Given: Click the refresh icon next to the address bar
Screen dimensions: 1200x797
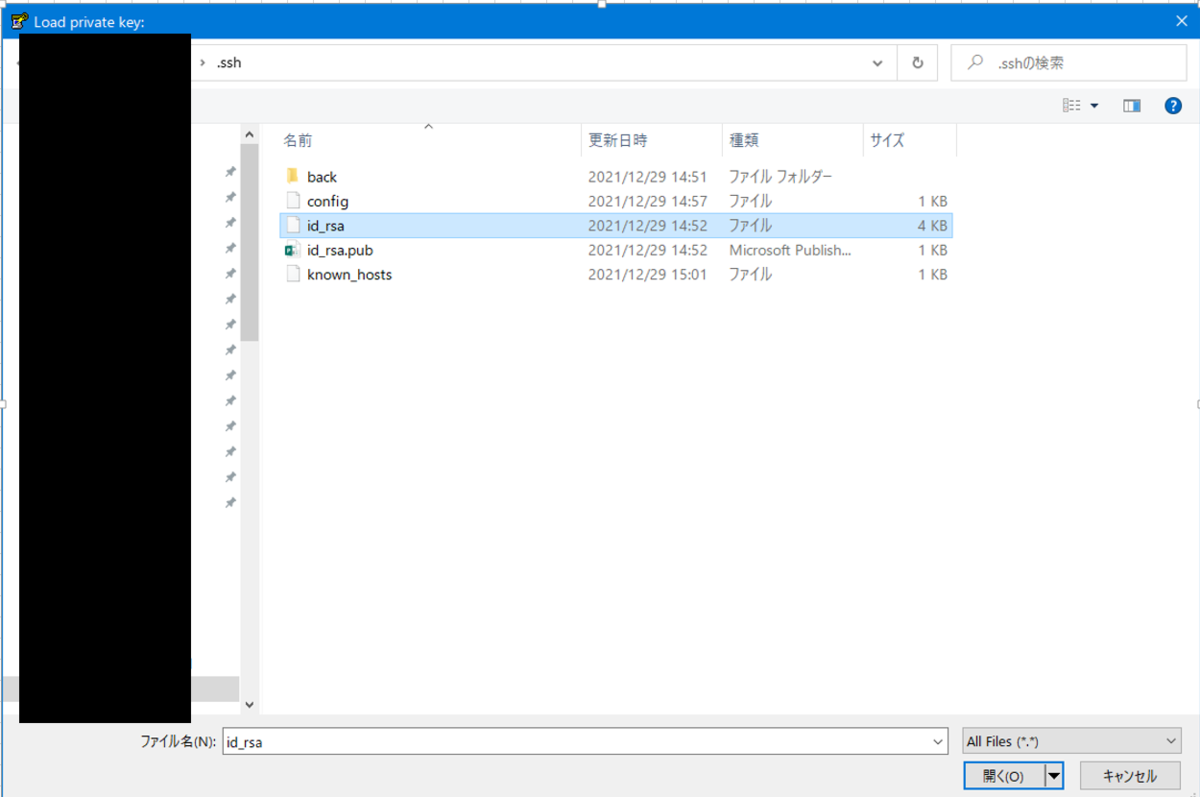Looking at the screenshot, I should point(916,62).
